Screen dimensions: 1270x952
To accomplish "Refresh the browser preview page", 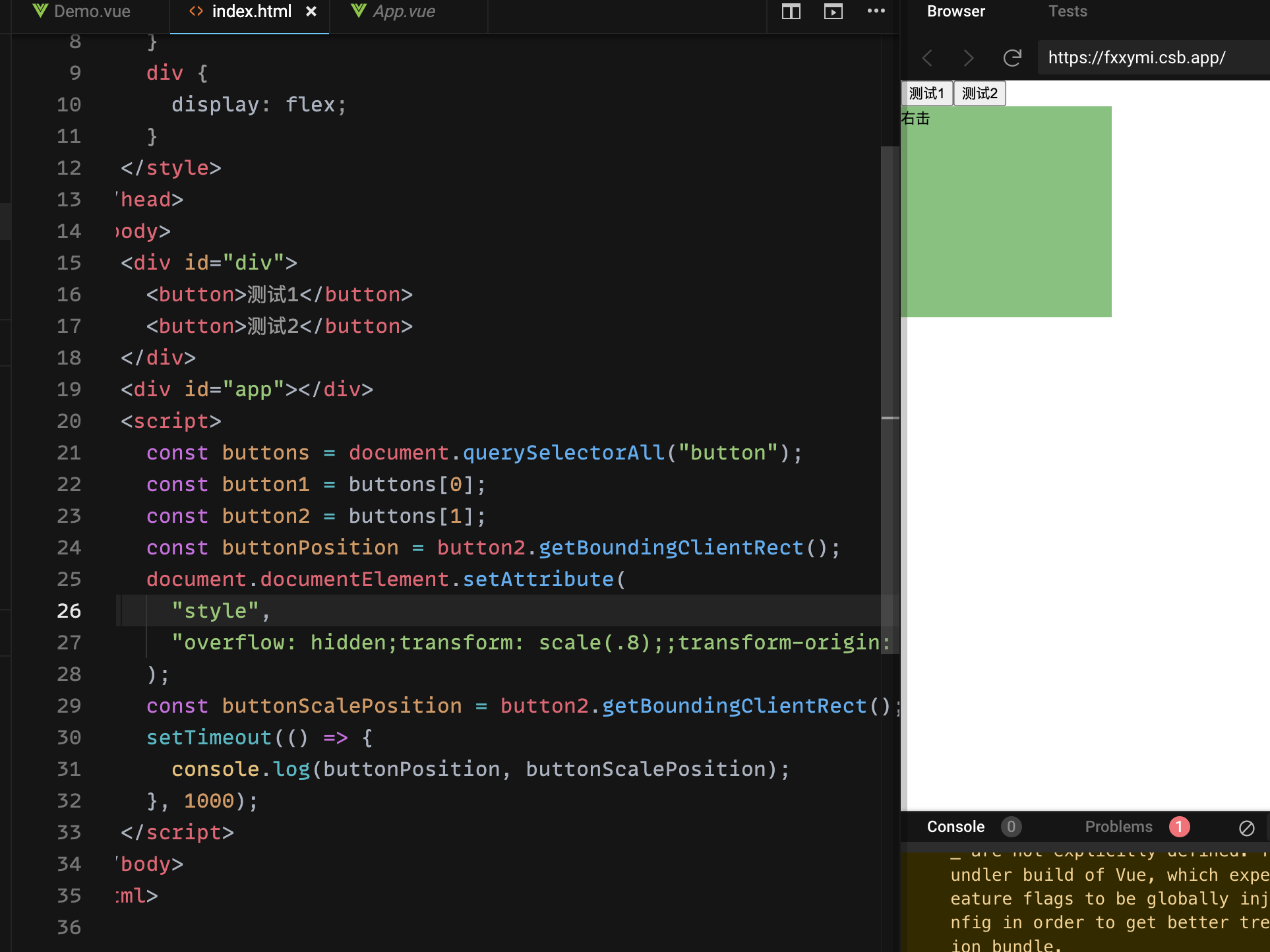I will click(1012, 58).
